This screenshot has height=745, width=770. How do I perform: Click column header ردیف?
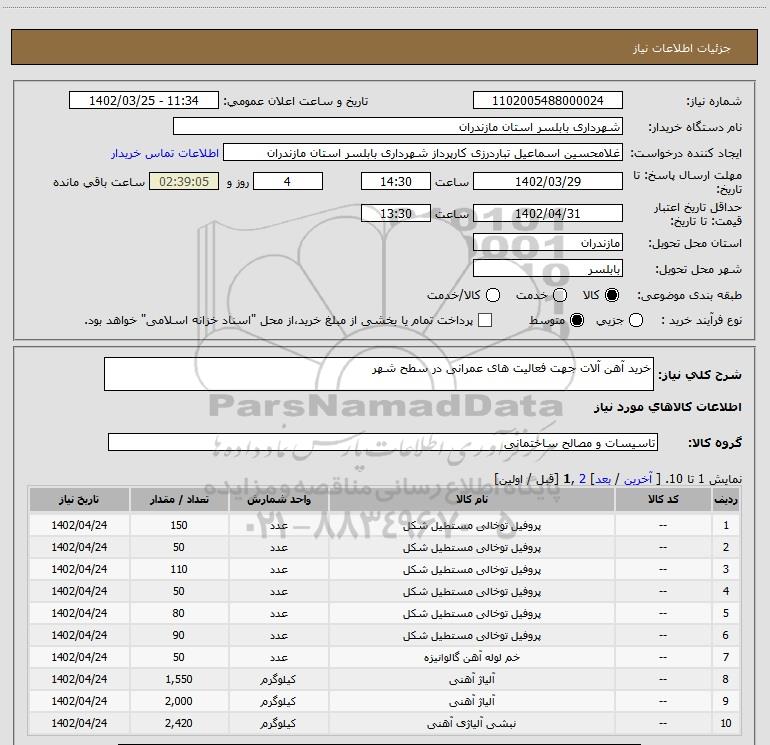(x=726, y=499)
